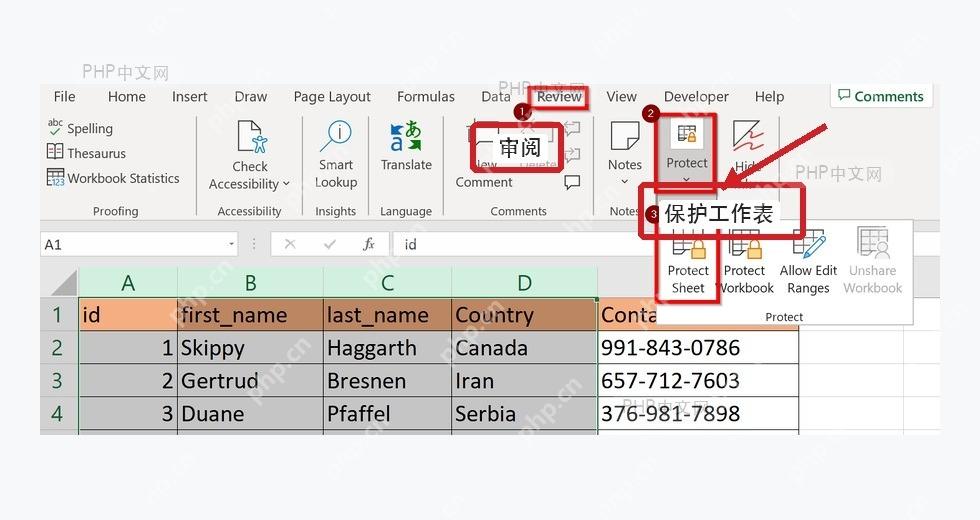Image resolution: width=980 pixels, height=520 pixels.
Task: Open the Help tab
Action: click(769, 97)
